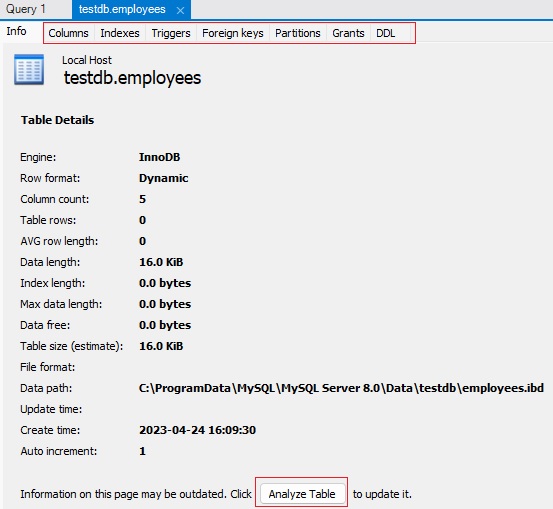Image resolution: width=553 pixels, height=509 pixels.
Task: View the Triggers tab
Action: pos(171,33)
